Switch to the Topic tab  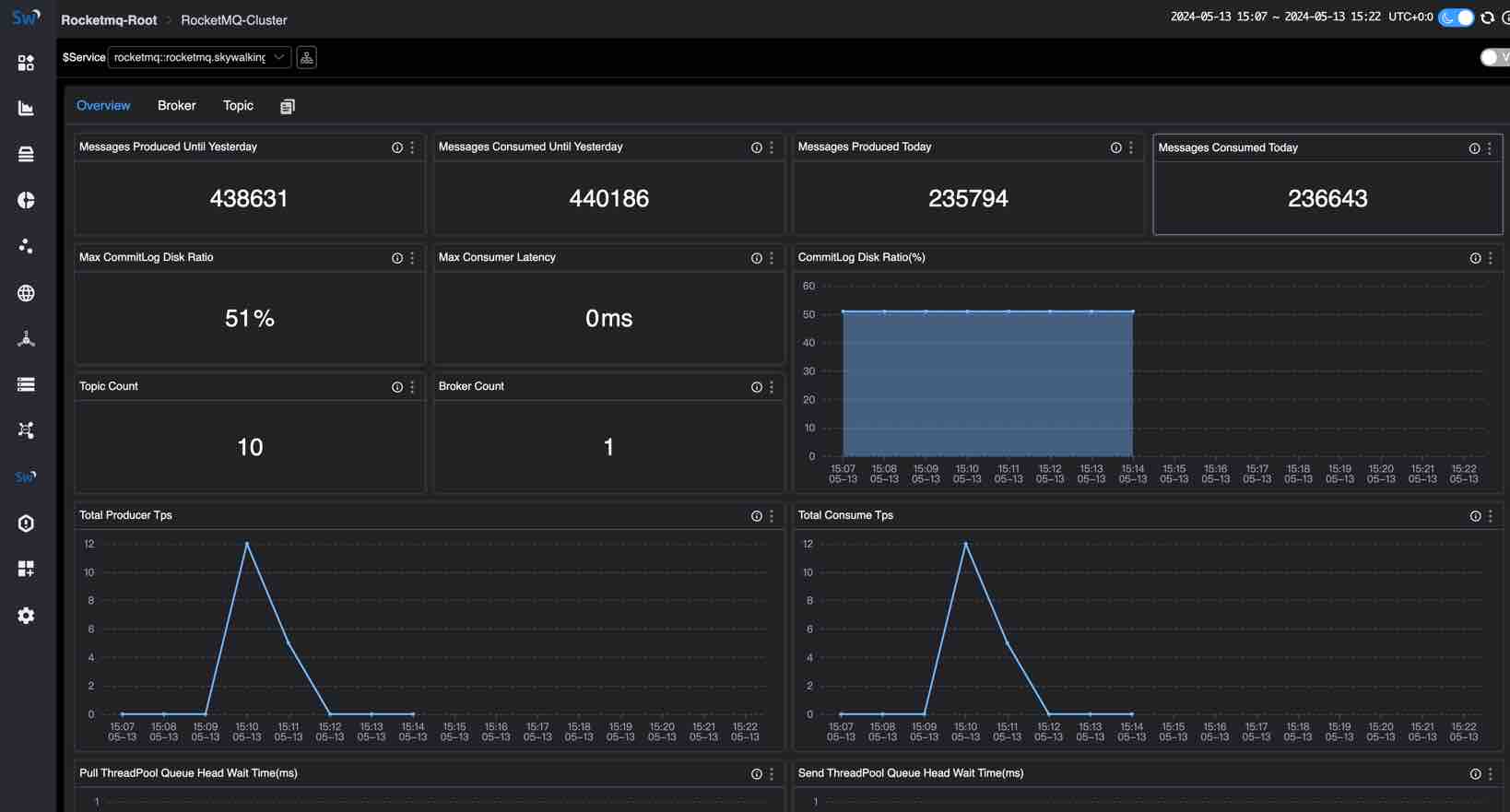(x=238, y=106)
